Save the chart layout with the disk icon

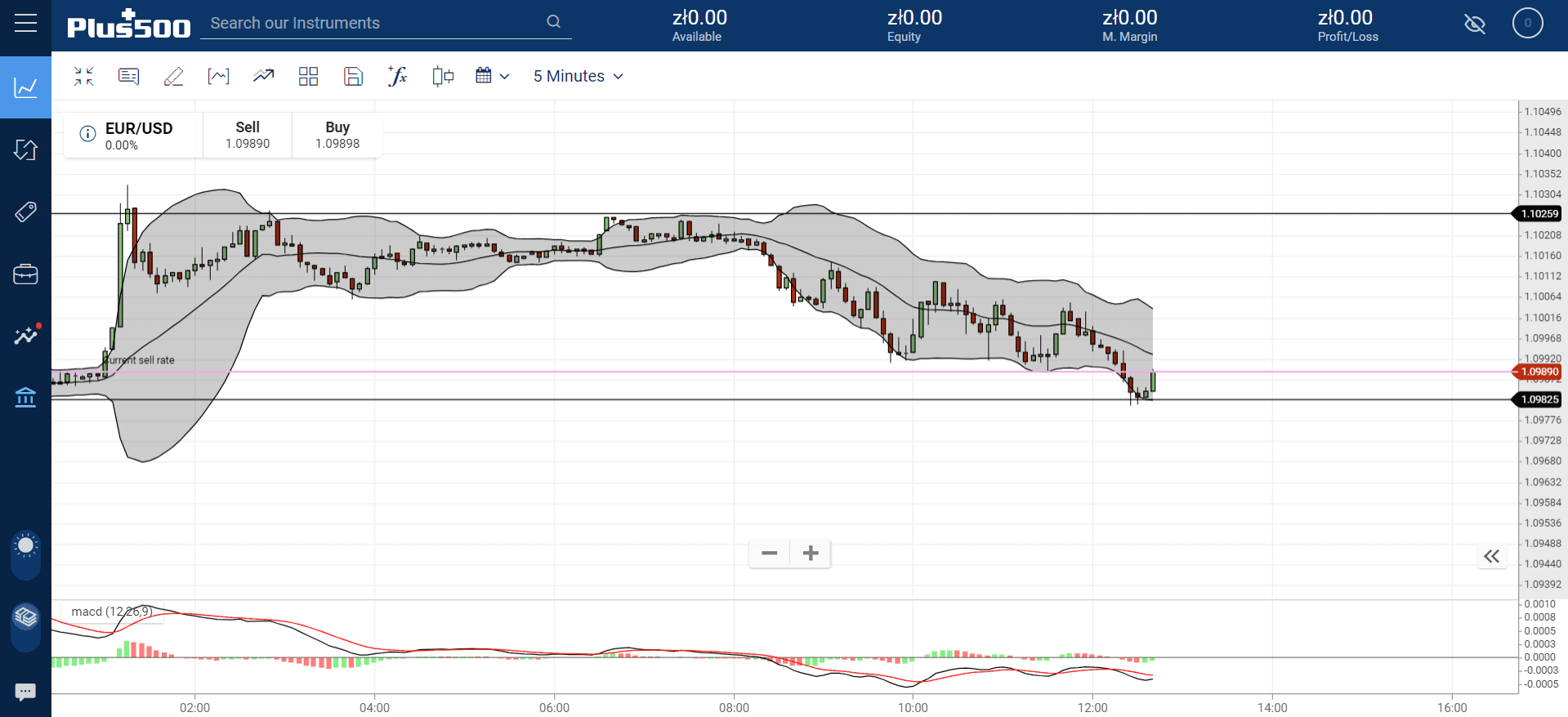(353, 76)
